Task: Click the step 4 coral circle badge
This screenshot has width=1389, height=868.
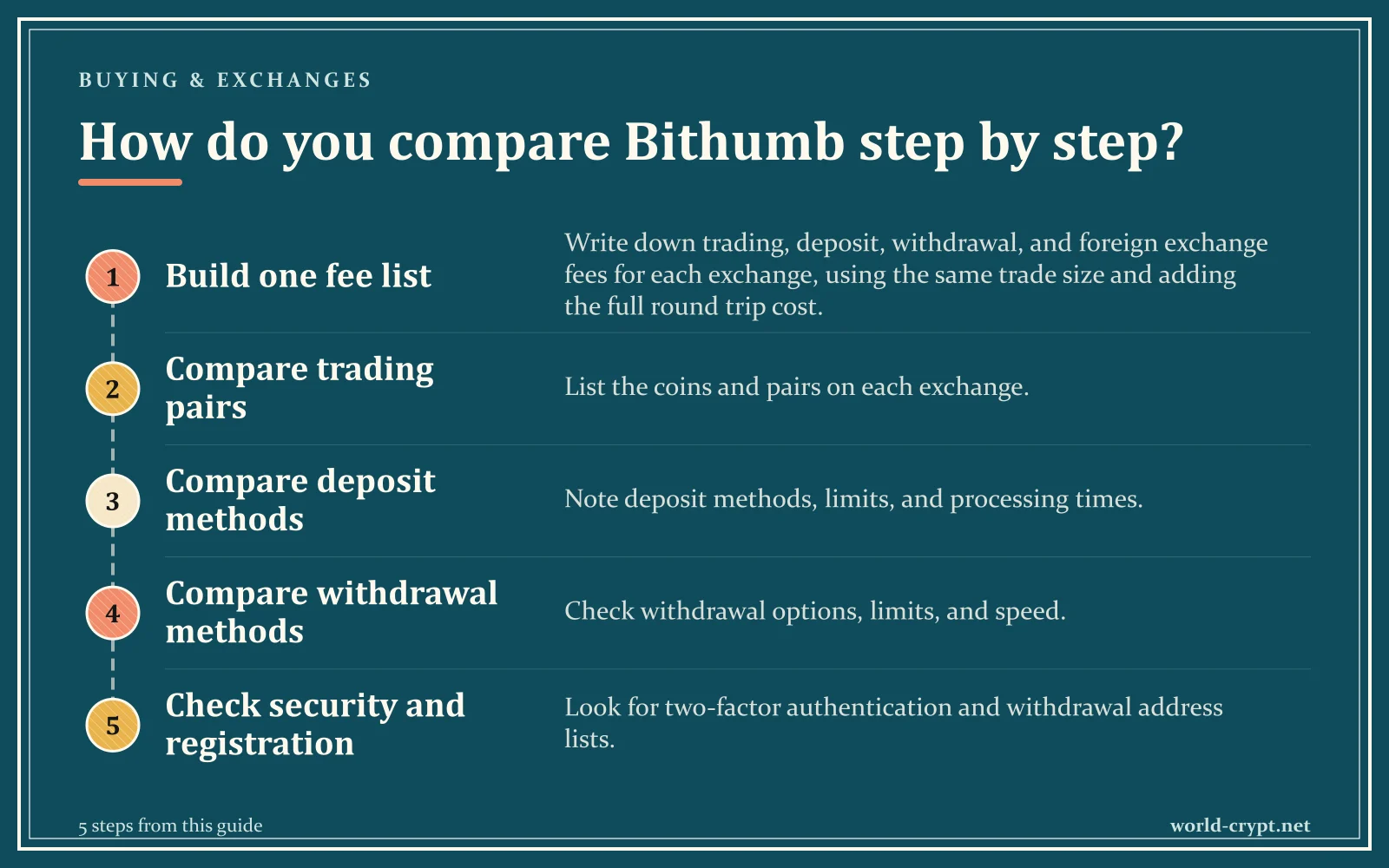Action: 113,613
